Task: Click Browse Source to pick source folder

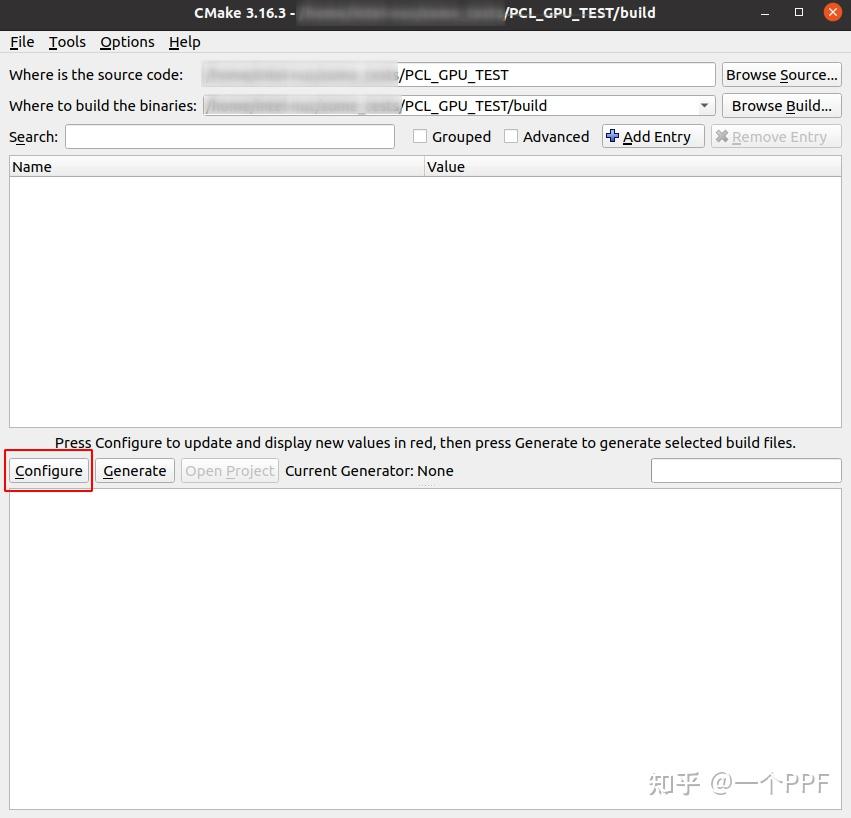Action: [x=781, y=74]
